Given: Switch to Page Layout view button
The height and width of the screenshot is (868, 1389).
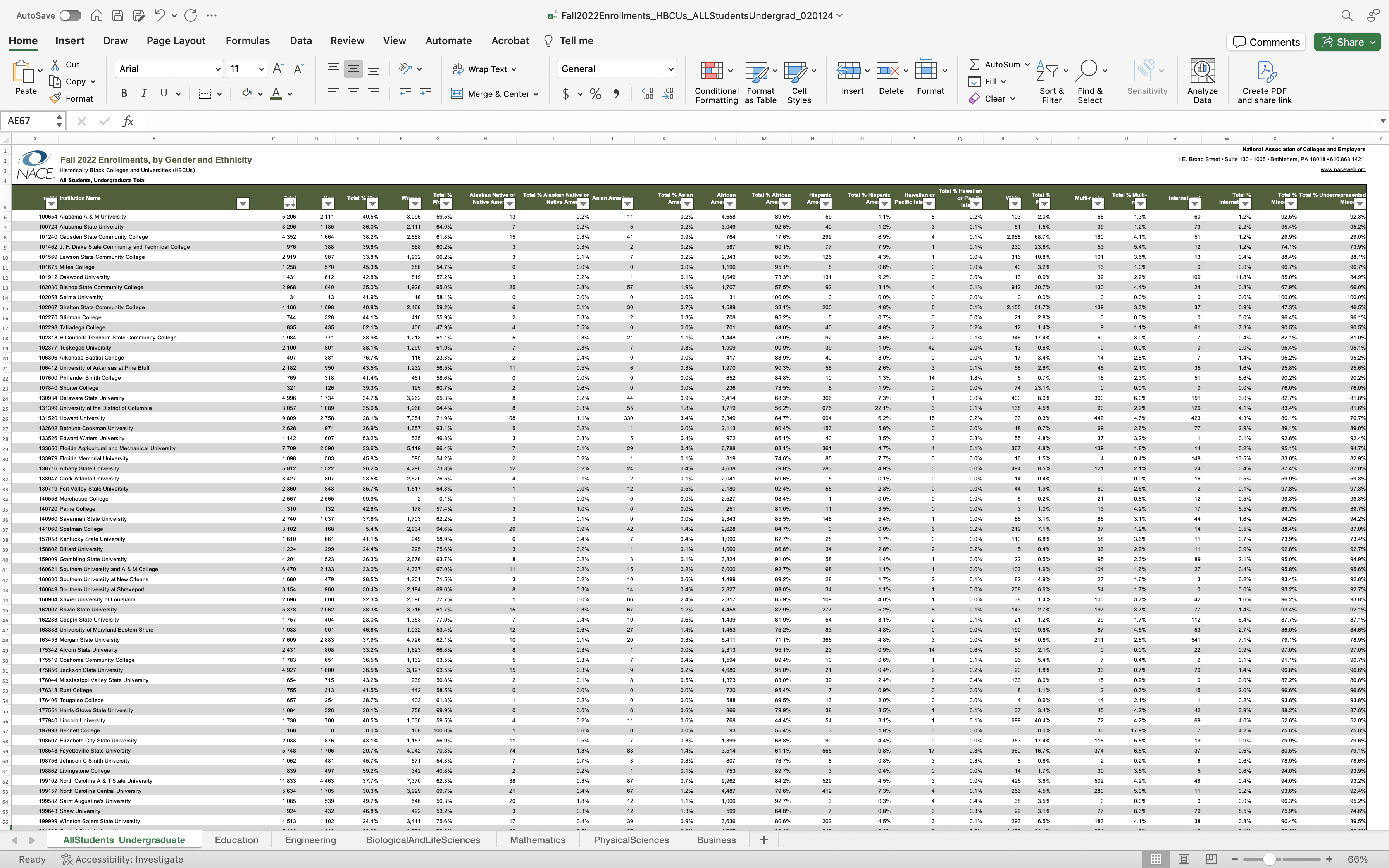Looking at the screenshot, I should (1184, 859).
